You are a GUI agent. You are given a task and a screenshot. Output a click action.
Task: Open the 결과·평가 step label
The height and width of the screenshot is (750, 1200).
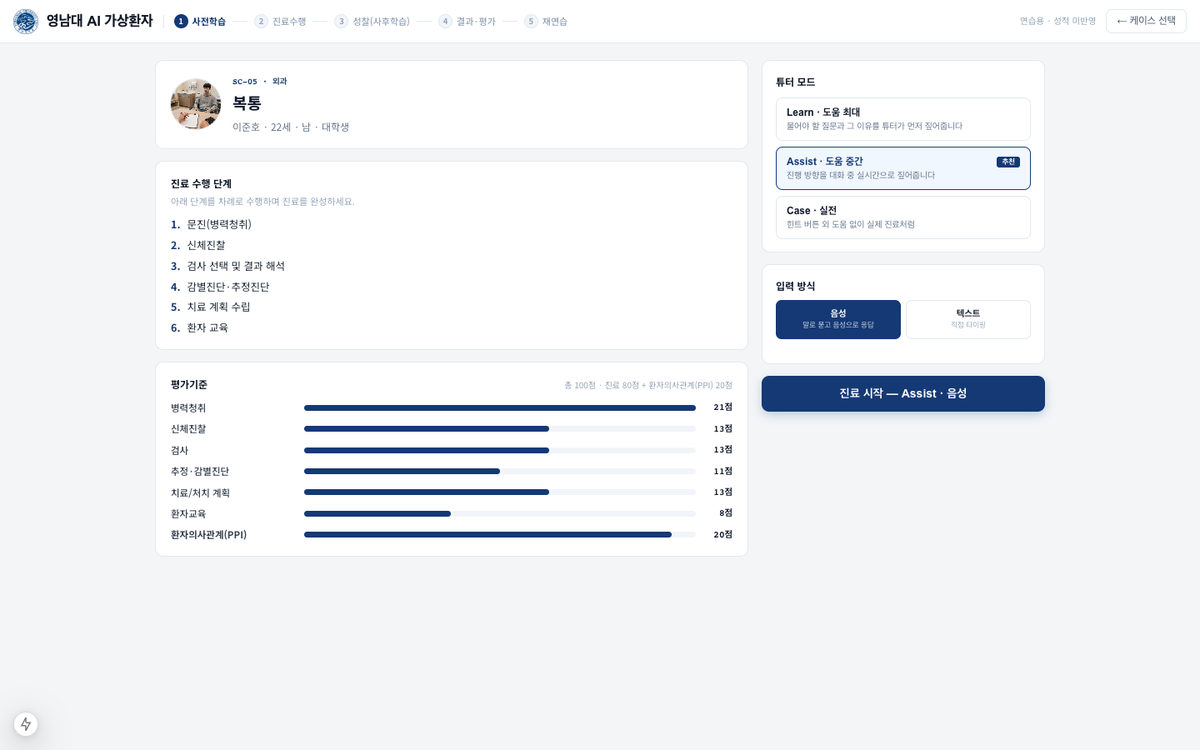[x=476, y=21]
